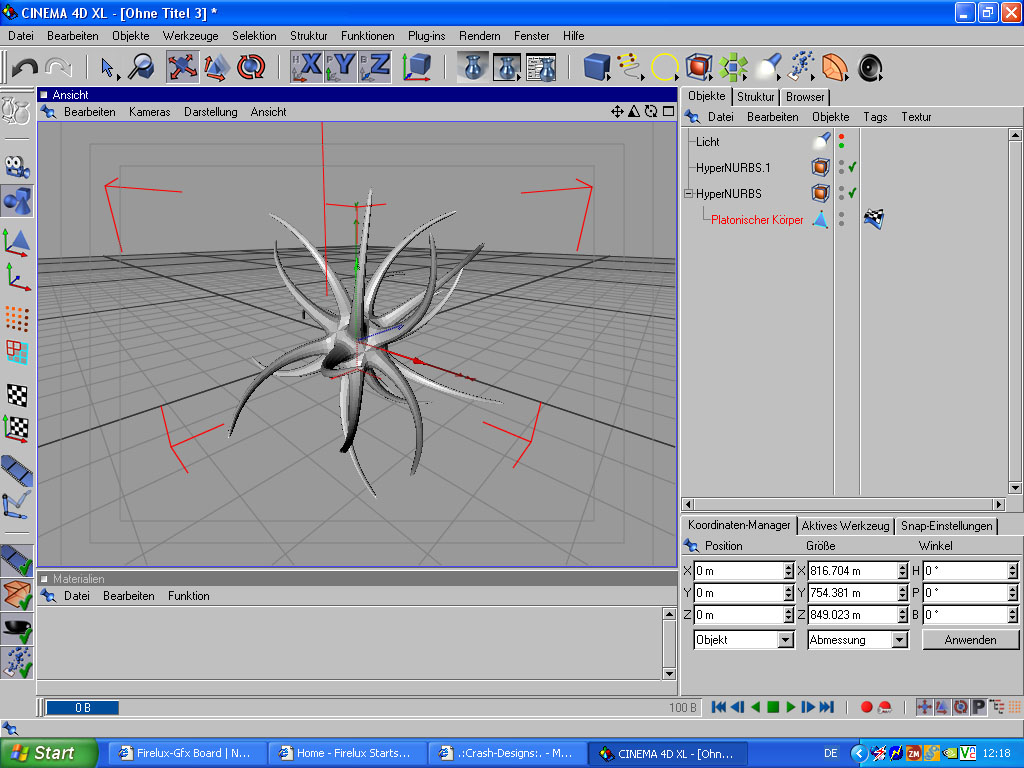
Task: Click the magnifier zoom tool icon
Action: [x=140, y=67]
